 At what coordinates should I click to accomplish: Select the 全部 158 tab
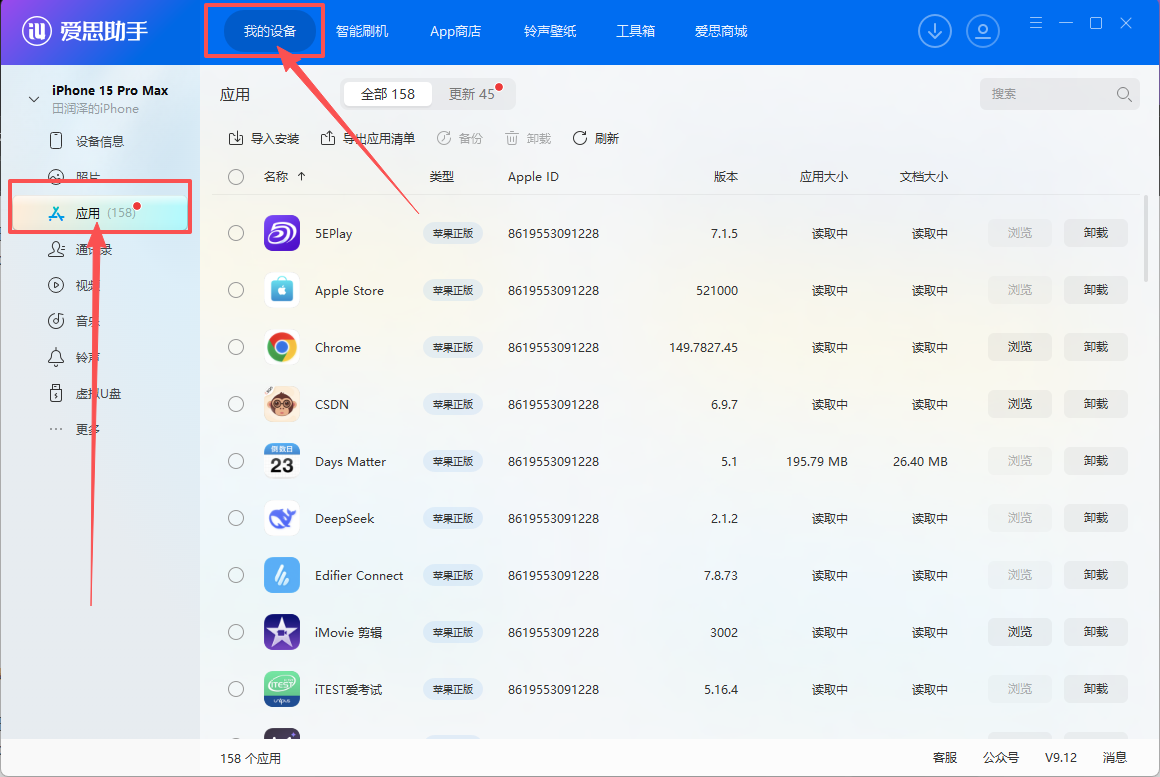(388, 94)
